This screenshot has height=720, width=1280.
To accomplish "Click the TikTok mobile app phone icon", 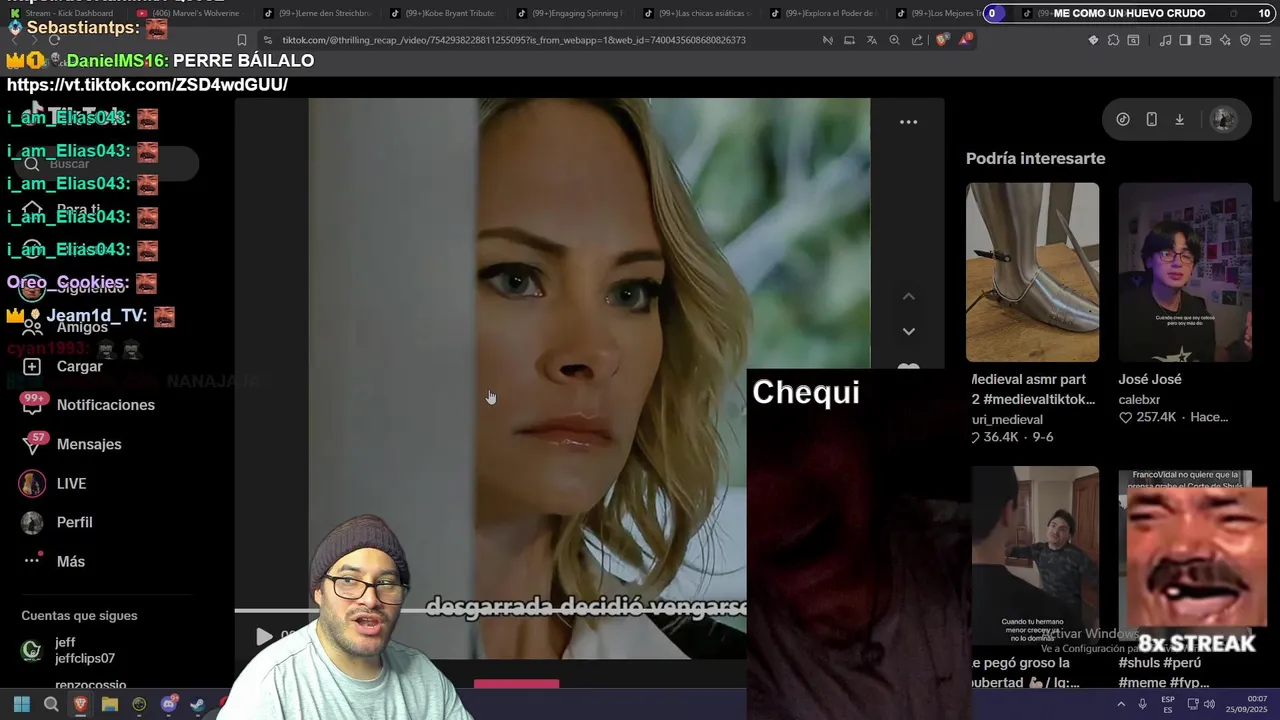I will [1151, 119].
